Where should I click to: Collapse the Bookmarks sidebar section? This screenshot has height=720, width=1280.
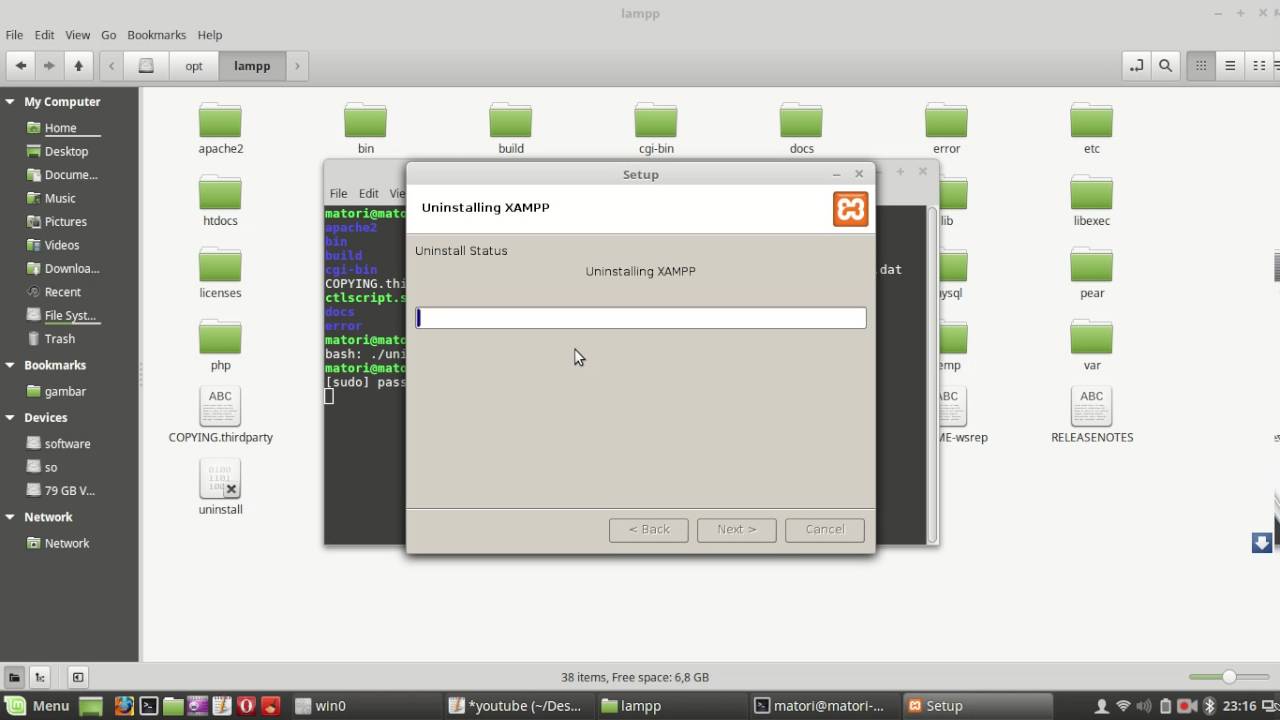click(10, 366)
